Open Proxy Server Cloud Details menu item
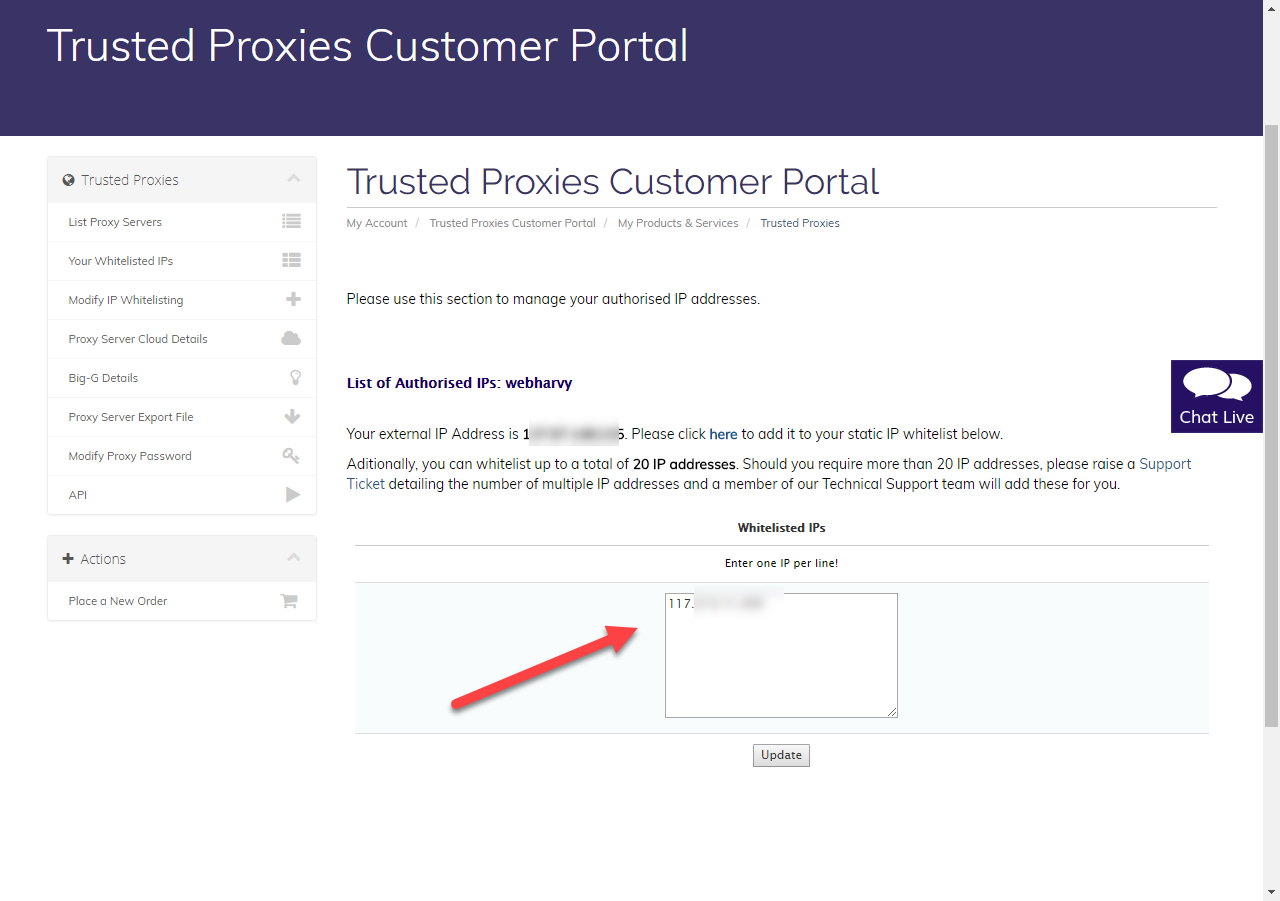 coord(138,339)
